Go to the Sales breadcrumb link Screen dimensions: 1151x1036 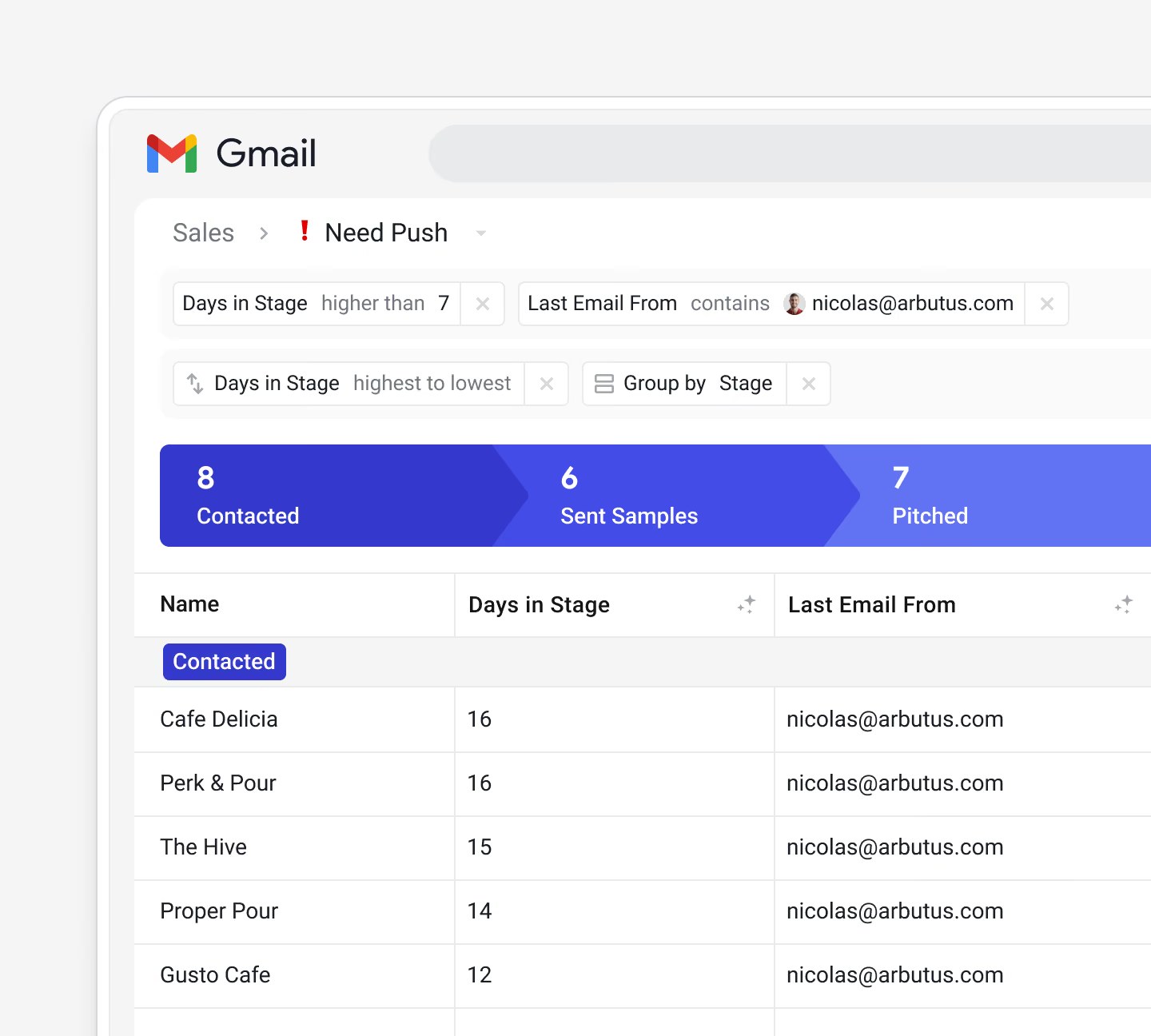(204, 233)
